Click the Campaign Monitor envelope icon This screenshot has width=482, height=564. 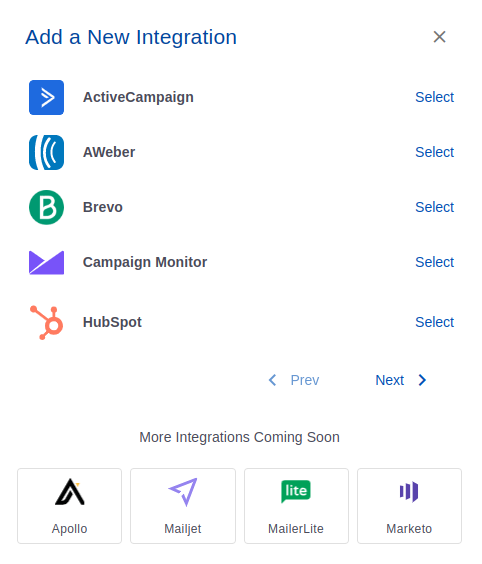coord(46,263)
